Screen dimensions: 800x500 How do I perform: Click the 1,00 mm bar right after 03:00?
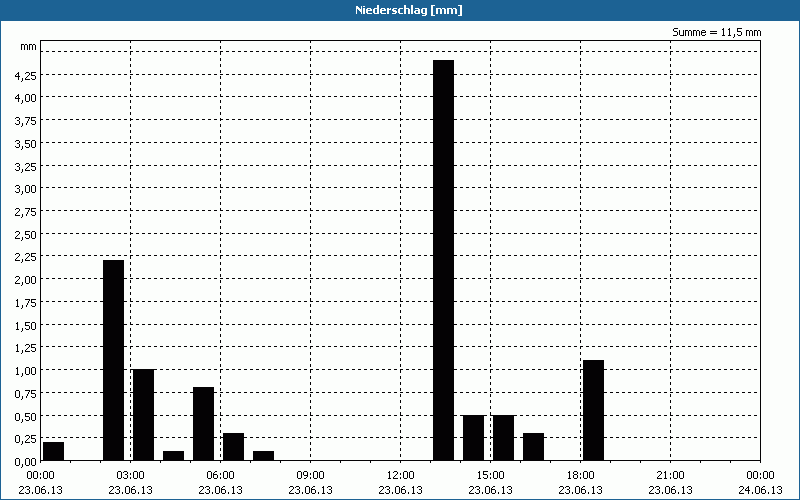[143, 415]
